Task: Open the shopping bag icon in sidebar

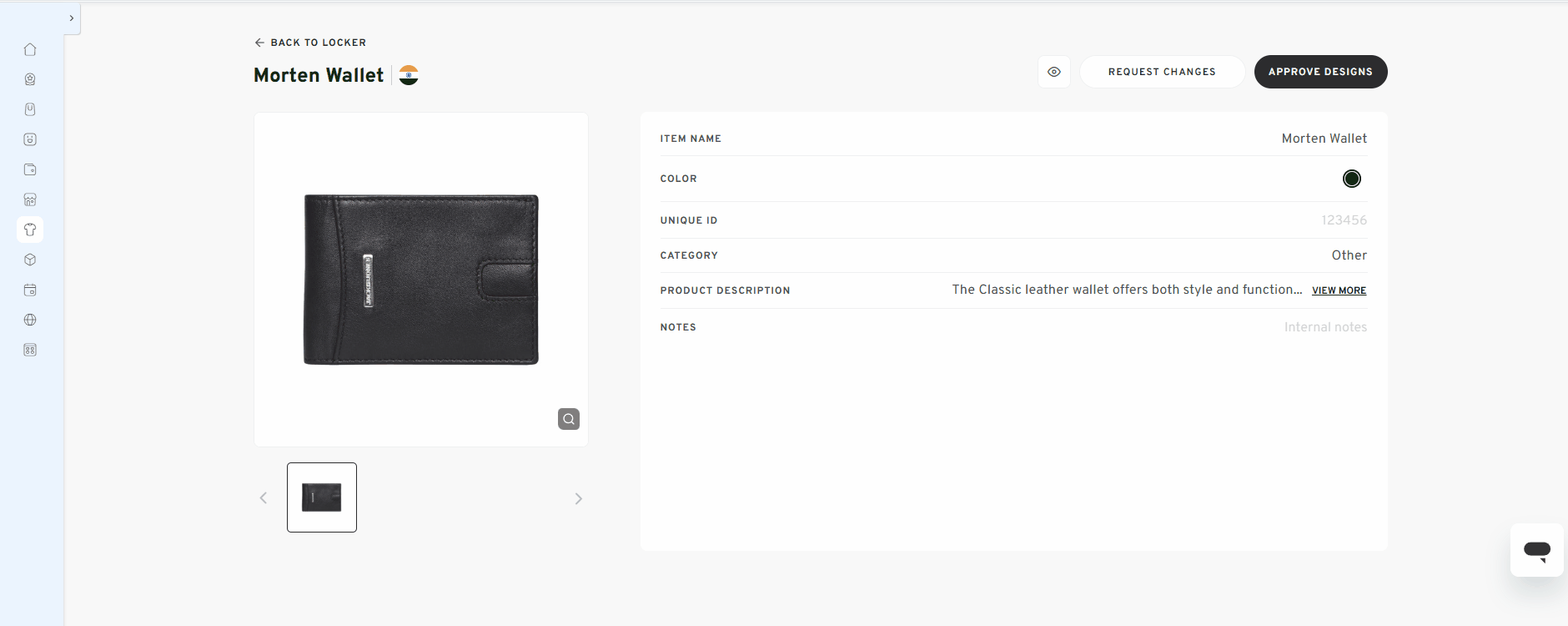Action: 30,109
